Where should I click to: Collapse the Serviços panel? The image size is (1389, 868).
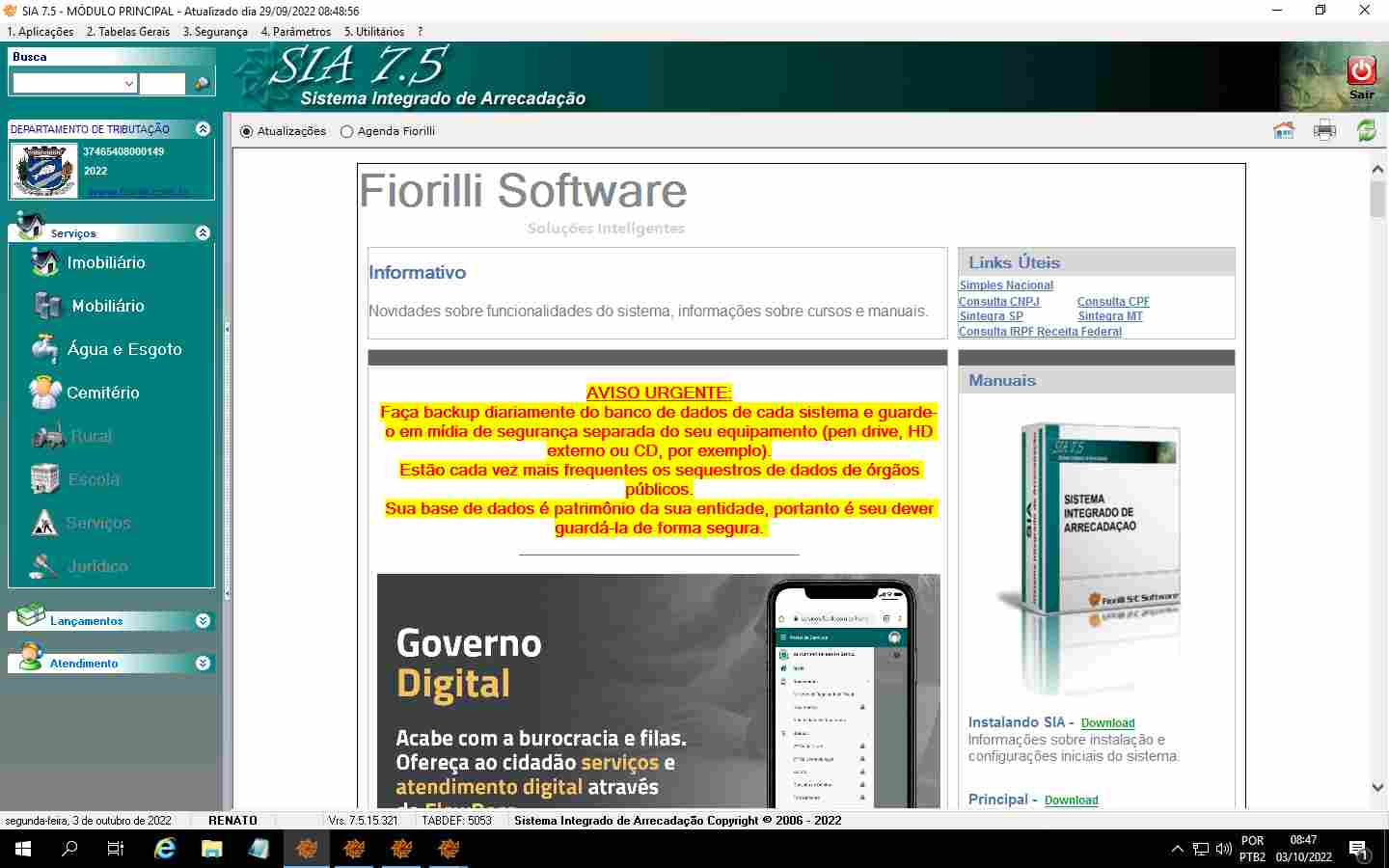coord(203,233)
